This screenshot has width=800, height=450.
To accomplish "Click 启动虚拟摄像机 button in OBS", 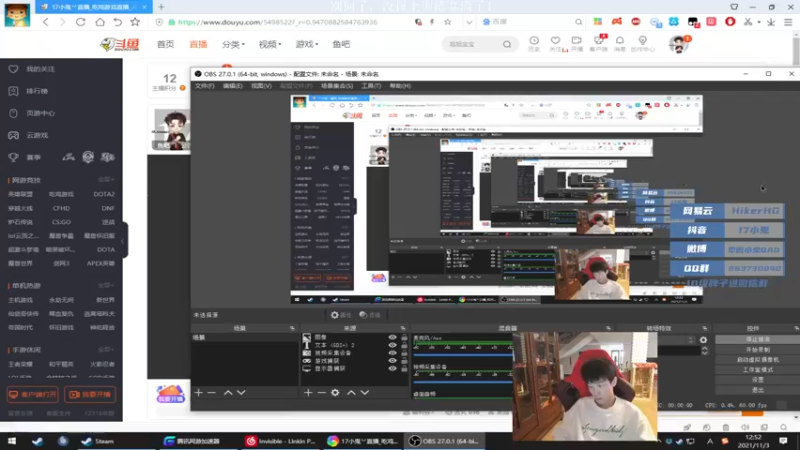I will coord(757,360).
